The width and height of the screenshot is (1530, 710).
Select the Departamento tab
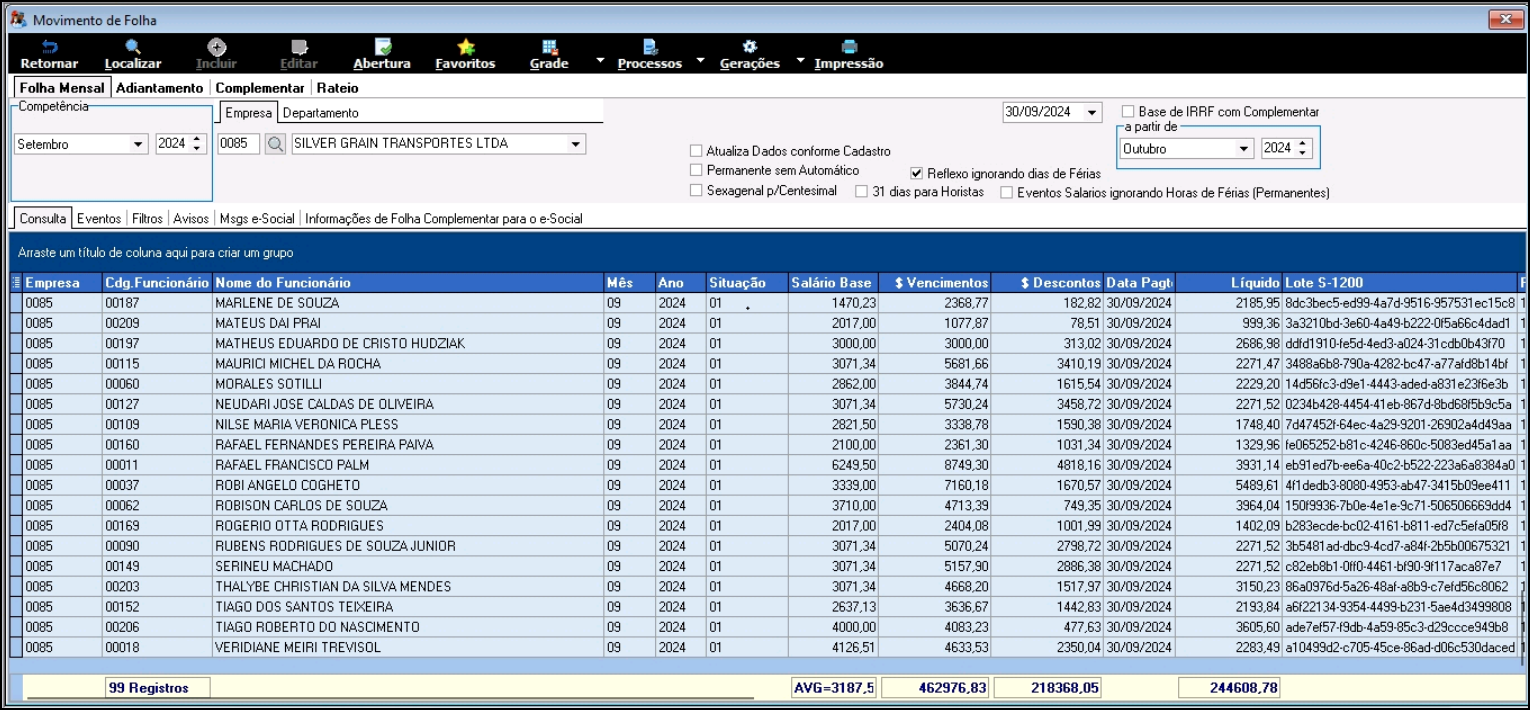(320, 113)
